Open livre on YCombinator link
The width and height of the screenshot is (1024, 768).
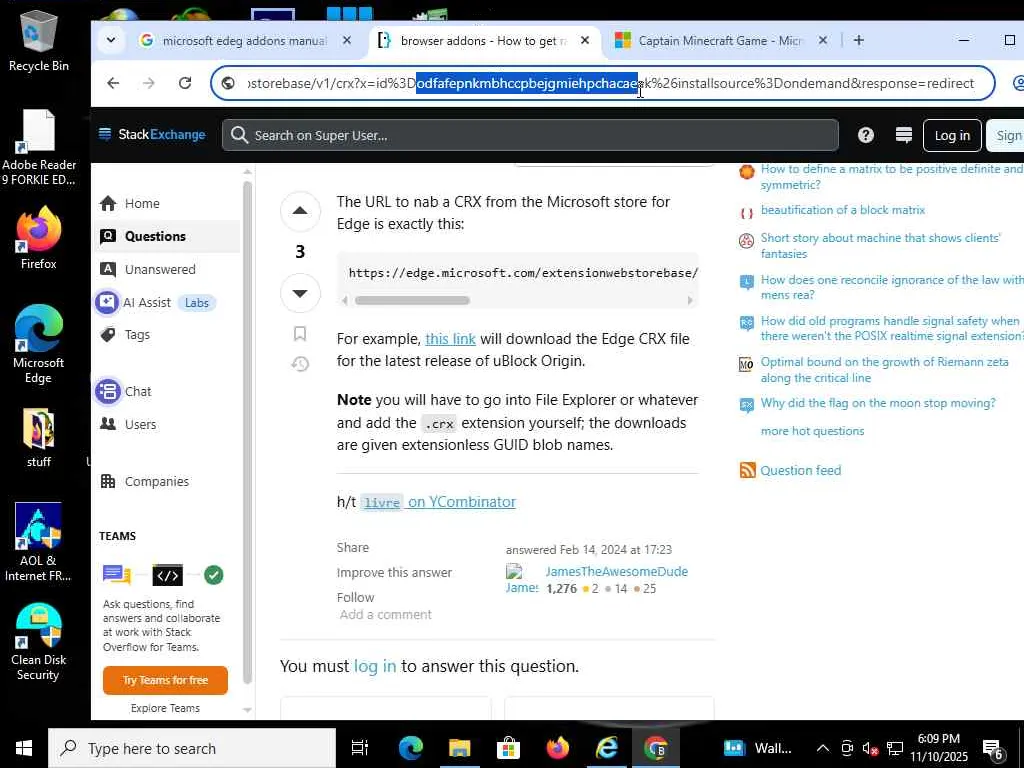coord(438,502)
